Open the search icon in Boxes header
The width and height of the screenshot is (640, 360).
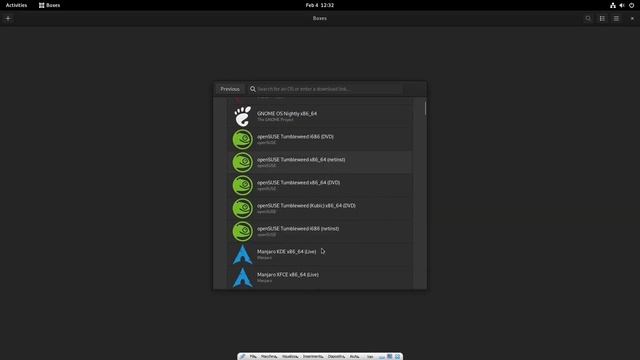(x=588, y=18)
